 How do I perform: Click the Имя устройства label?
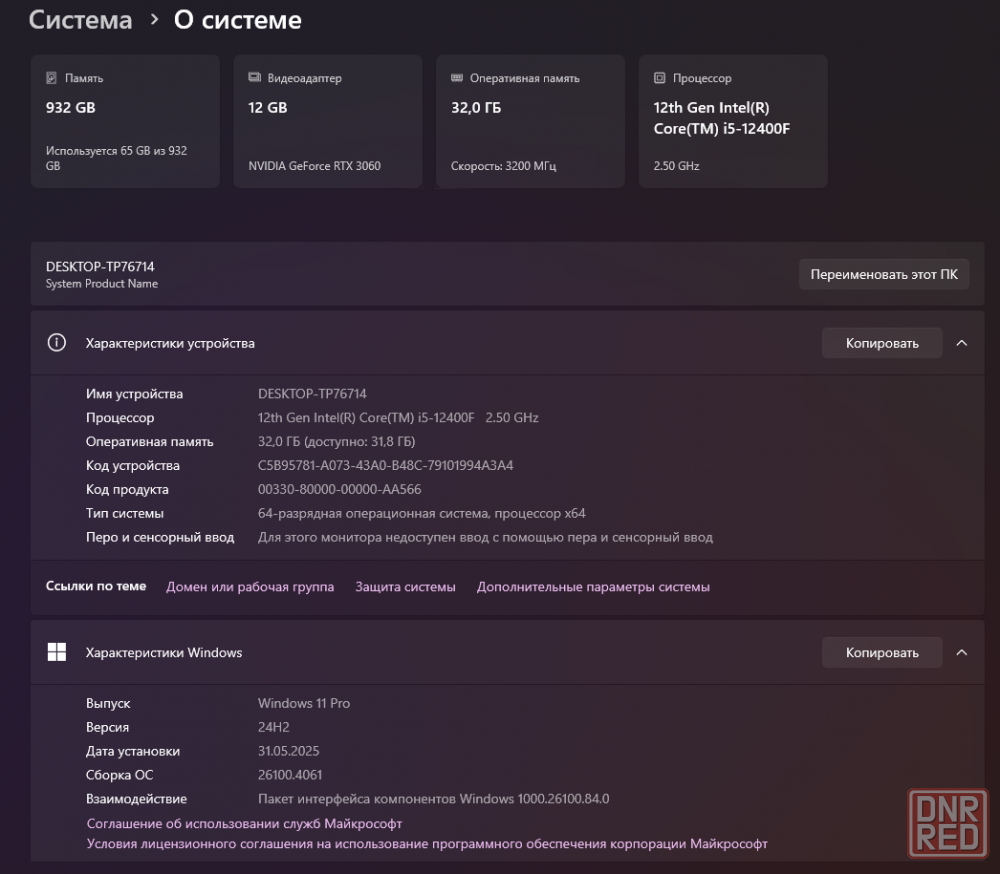click(134, 394)
